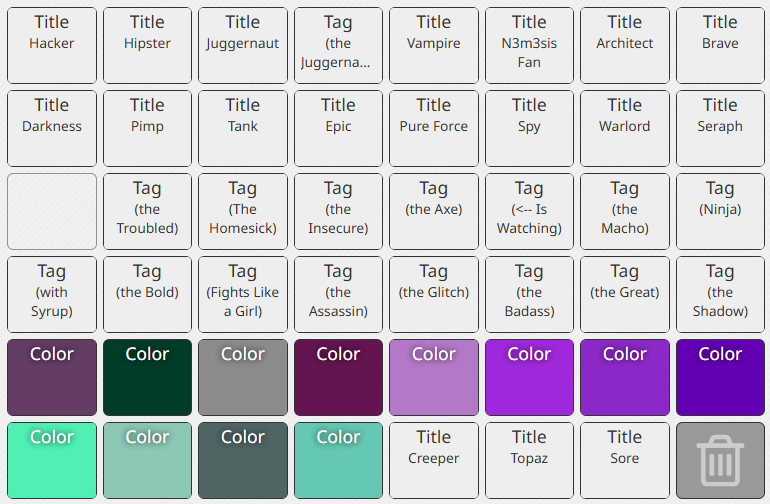Viewport: 770px width, 504px height.
Task: Select the light lavender color swatch
Action: click(x=434, y=378)
